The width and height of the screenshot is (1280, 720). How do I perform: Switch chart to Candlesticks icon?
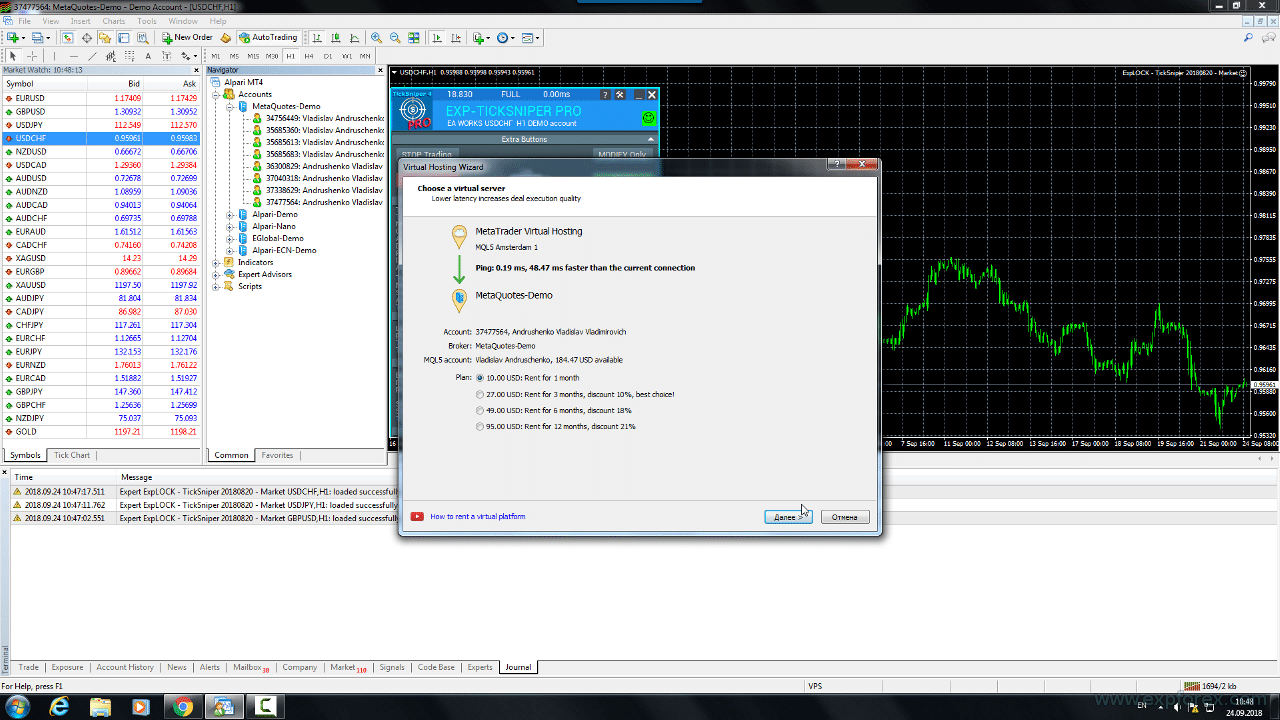click(x=336, y=38)
